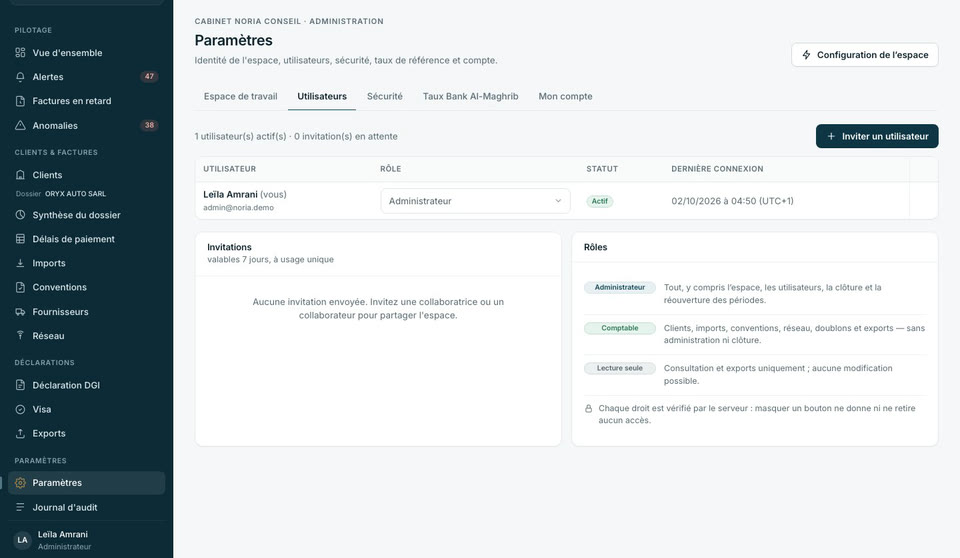This screenshot has width=960, height=558.
Task: Click the Imports download icon
Action: pos(20,263)
